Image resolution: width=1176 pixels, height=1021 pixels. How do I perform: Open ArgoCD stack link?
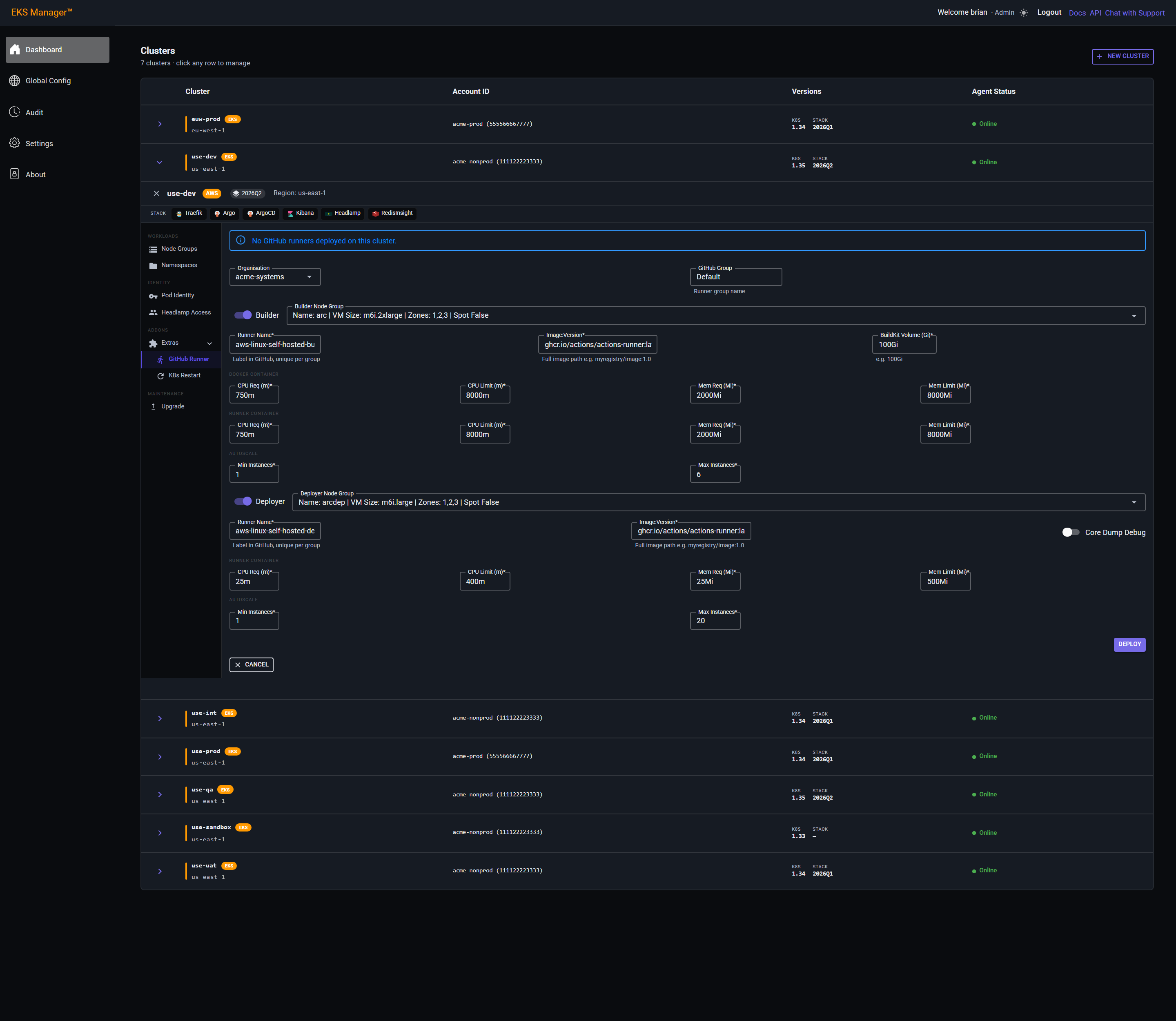coord(261,213)
